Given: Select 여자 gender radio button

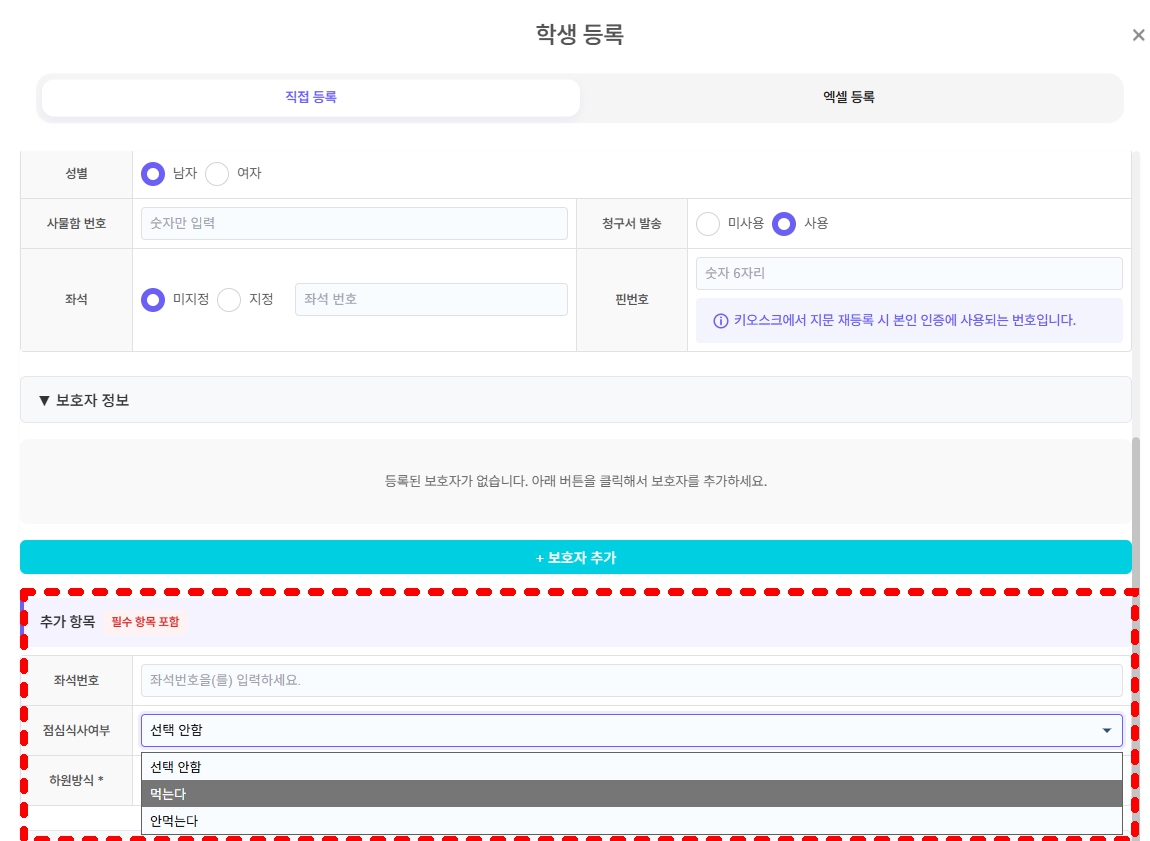Looking at the screenshot, I should tap(217, 174).
